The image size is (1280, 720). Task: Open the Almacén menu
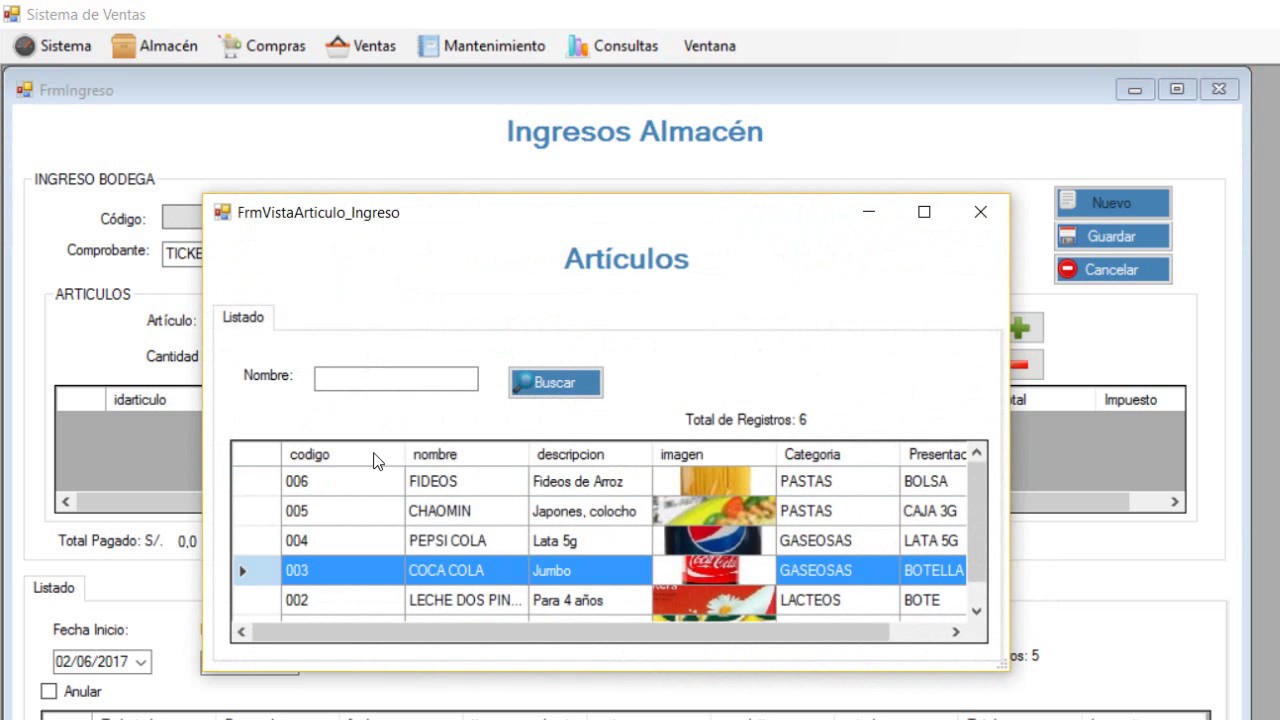click(154, 46)
